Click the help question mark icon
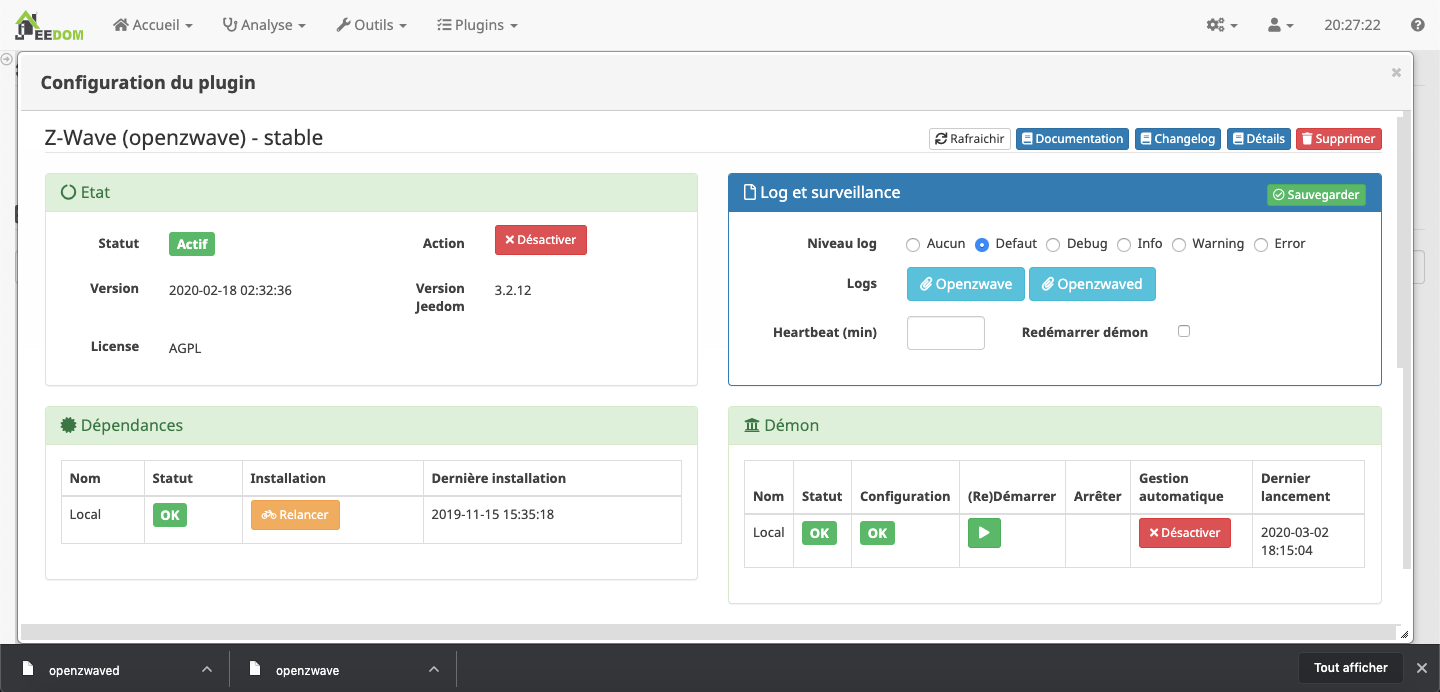The height and width of the screenshot is (692, 1440). pyautogui.click(x=1417, y=25)
